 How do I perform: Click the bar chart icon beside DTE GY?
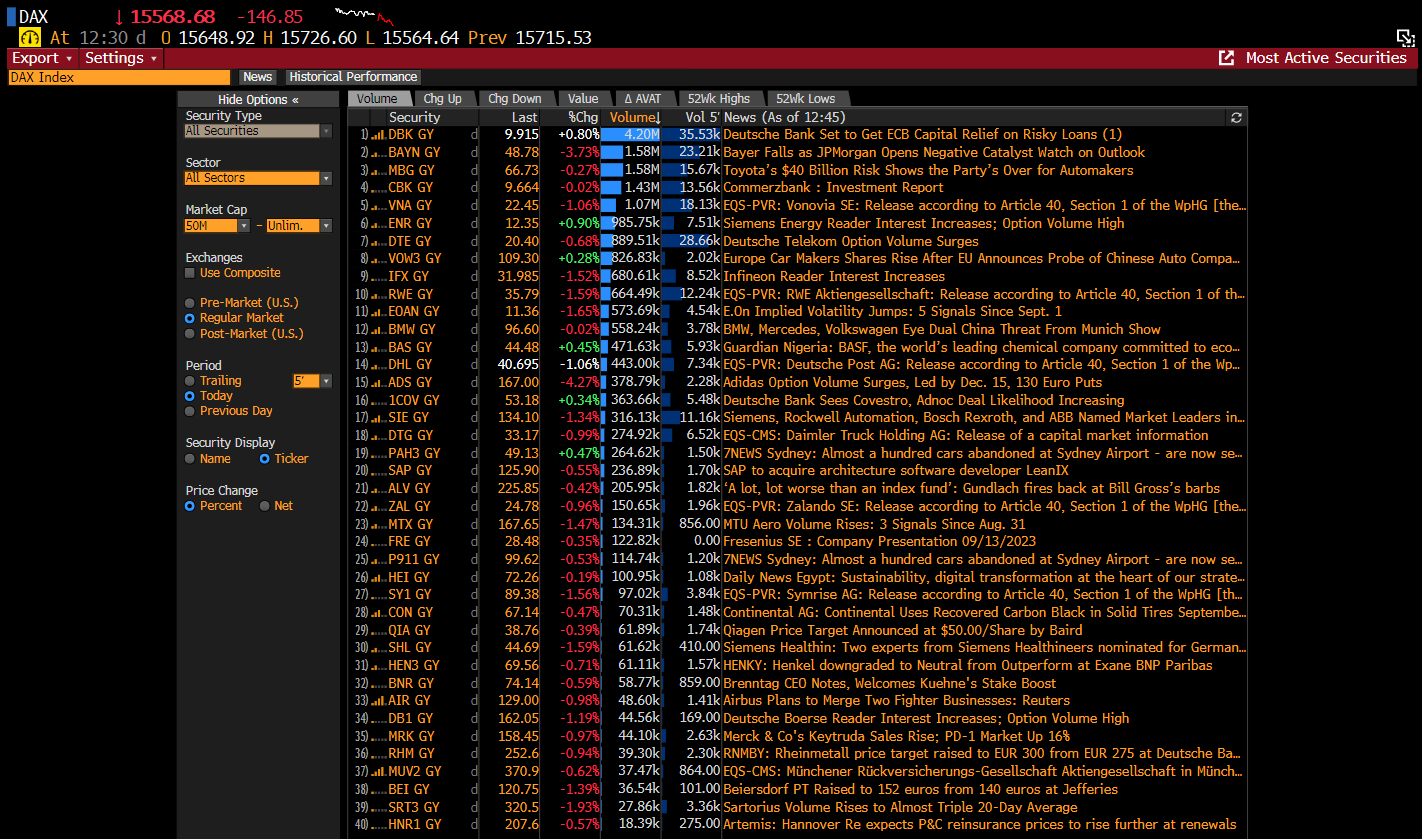coord(378,241)
